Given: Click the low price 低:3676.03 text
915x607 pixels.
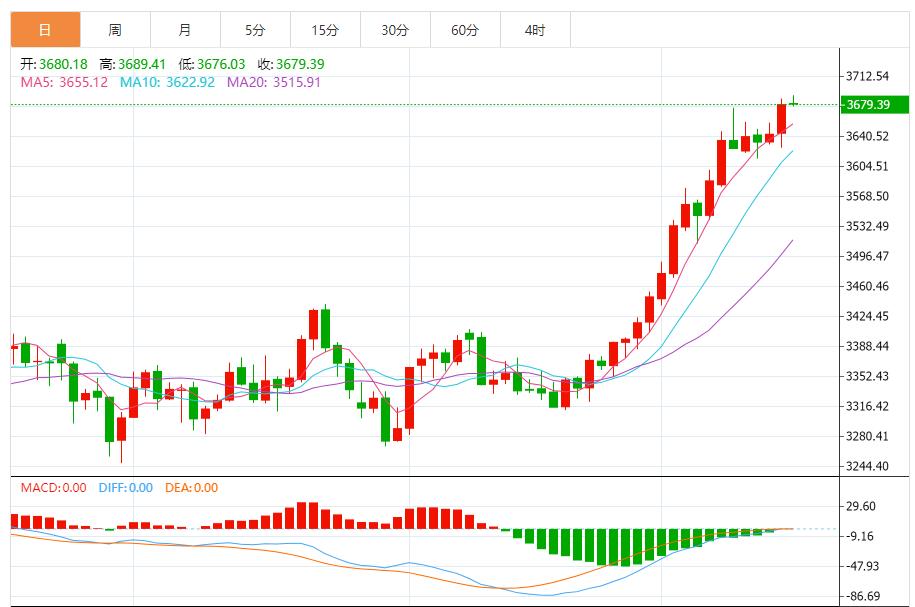Looking at the screenshot, I should click(214, 64).
